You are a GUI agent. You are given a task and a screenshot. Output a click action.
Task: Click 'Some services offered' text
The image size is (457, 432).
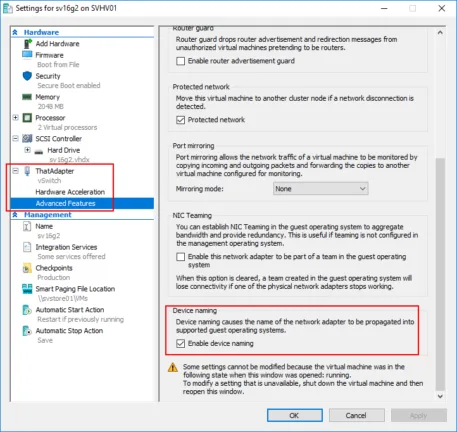(71, 257)
